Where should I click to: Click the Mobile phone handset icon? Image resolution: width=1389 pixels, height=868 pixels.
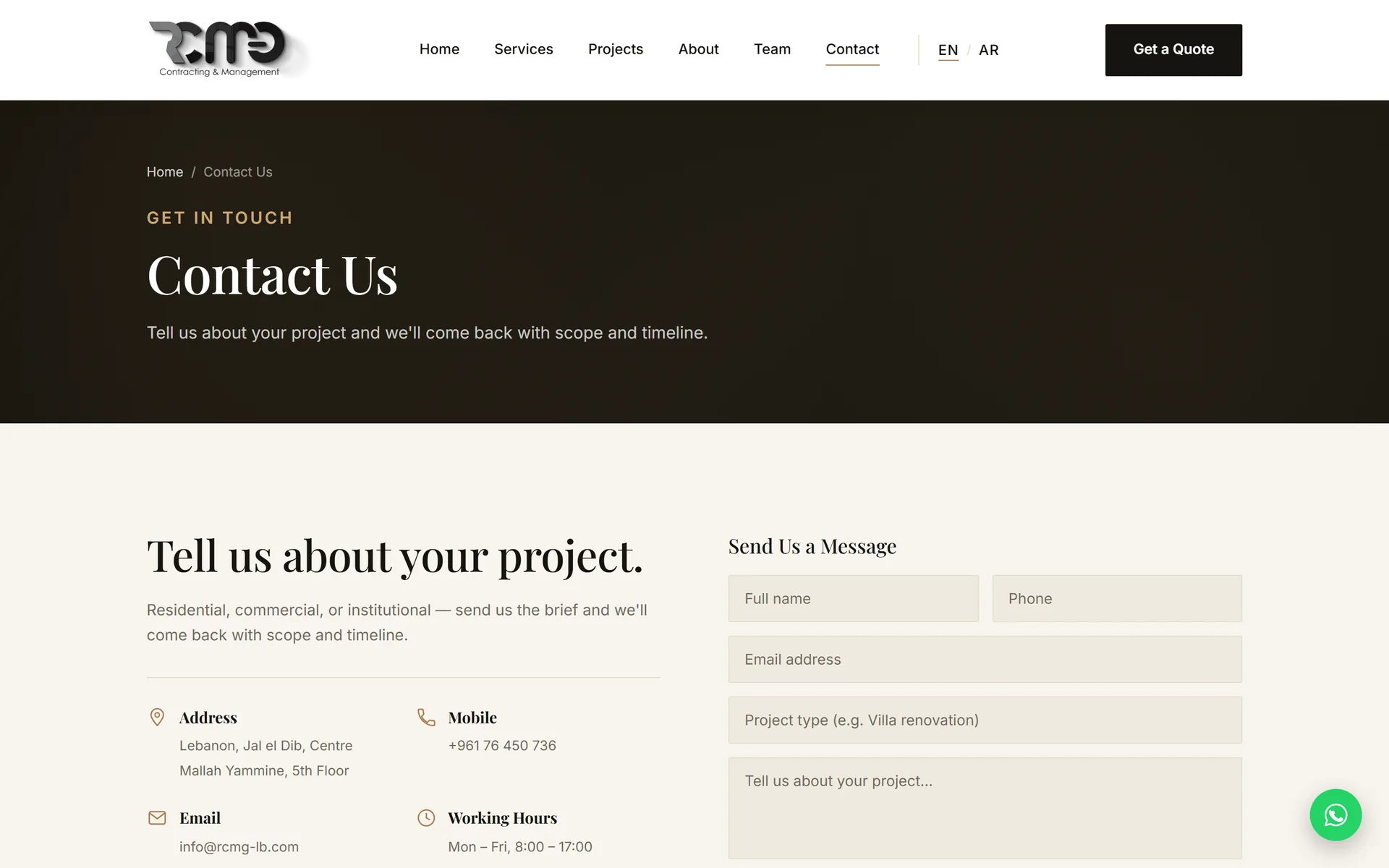[426, 717]
